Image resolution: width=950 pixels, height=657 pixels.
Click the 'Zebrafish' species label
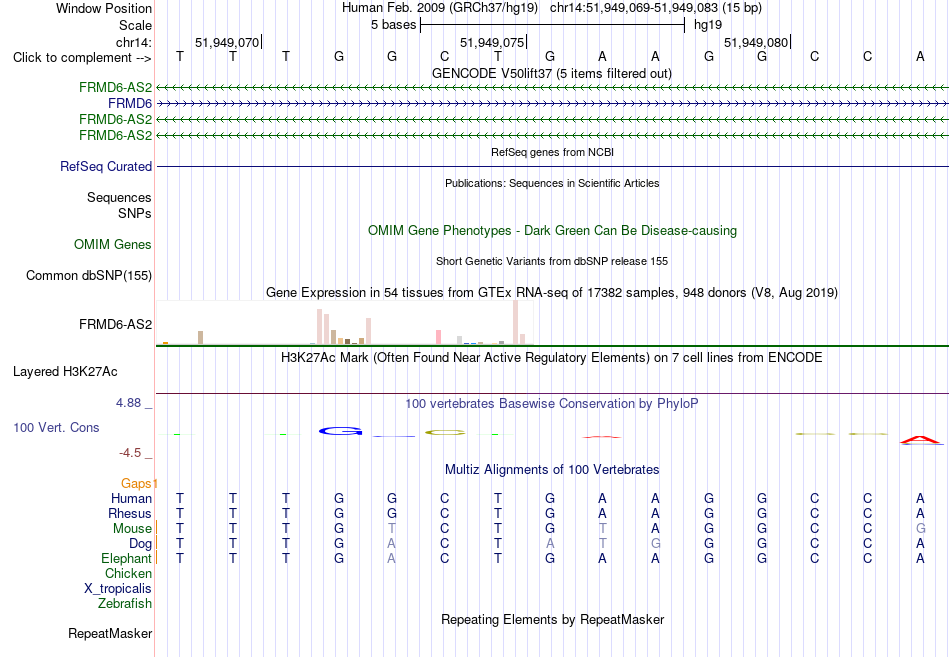point(125,604)
